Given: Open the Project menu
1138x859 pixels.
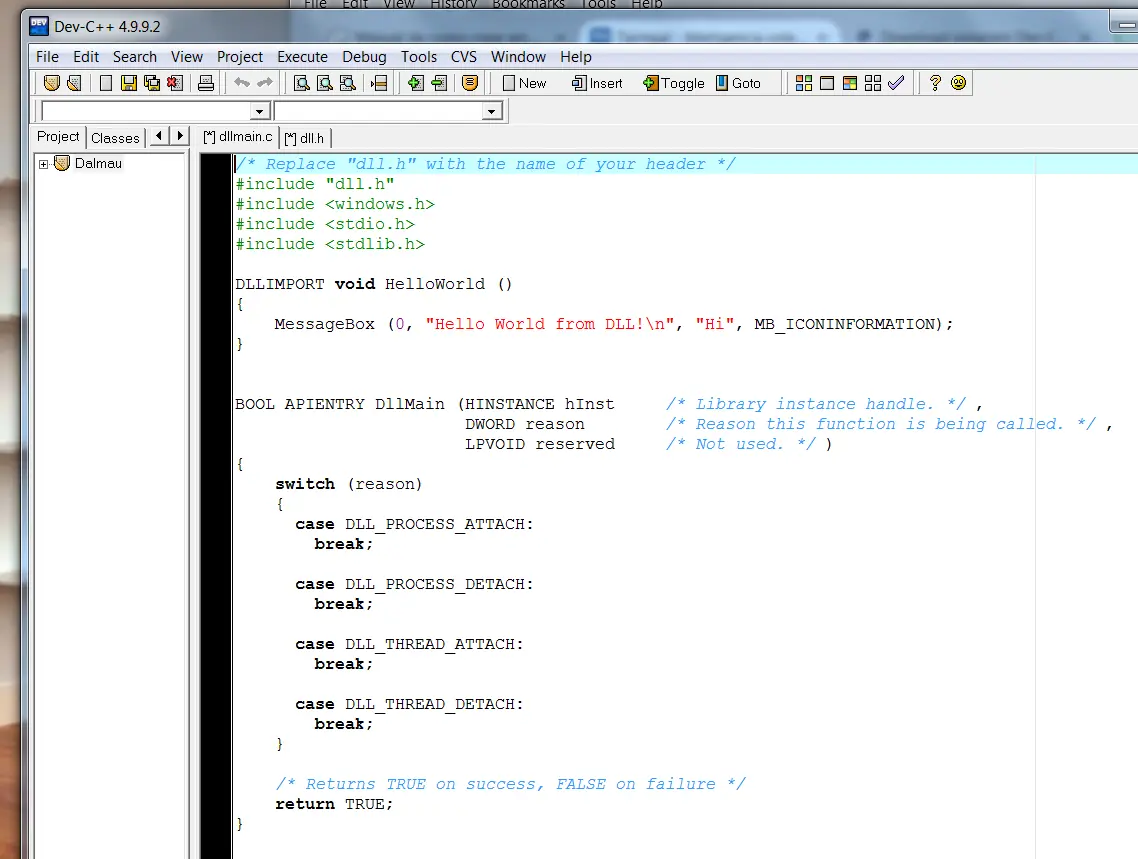Looking at the screenshot, I should tap(240, 57).
